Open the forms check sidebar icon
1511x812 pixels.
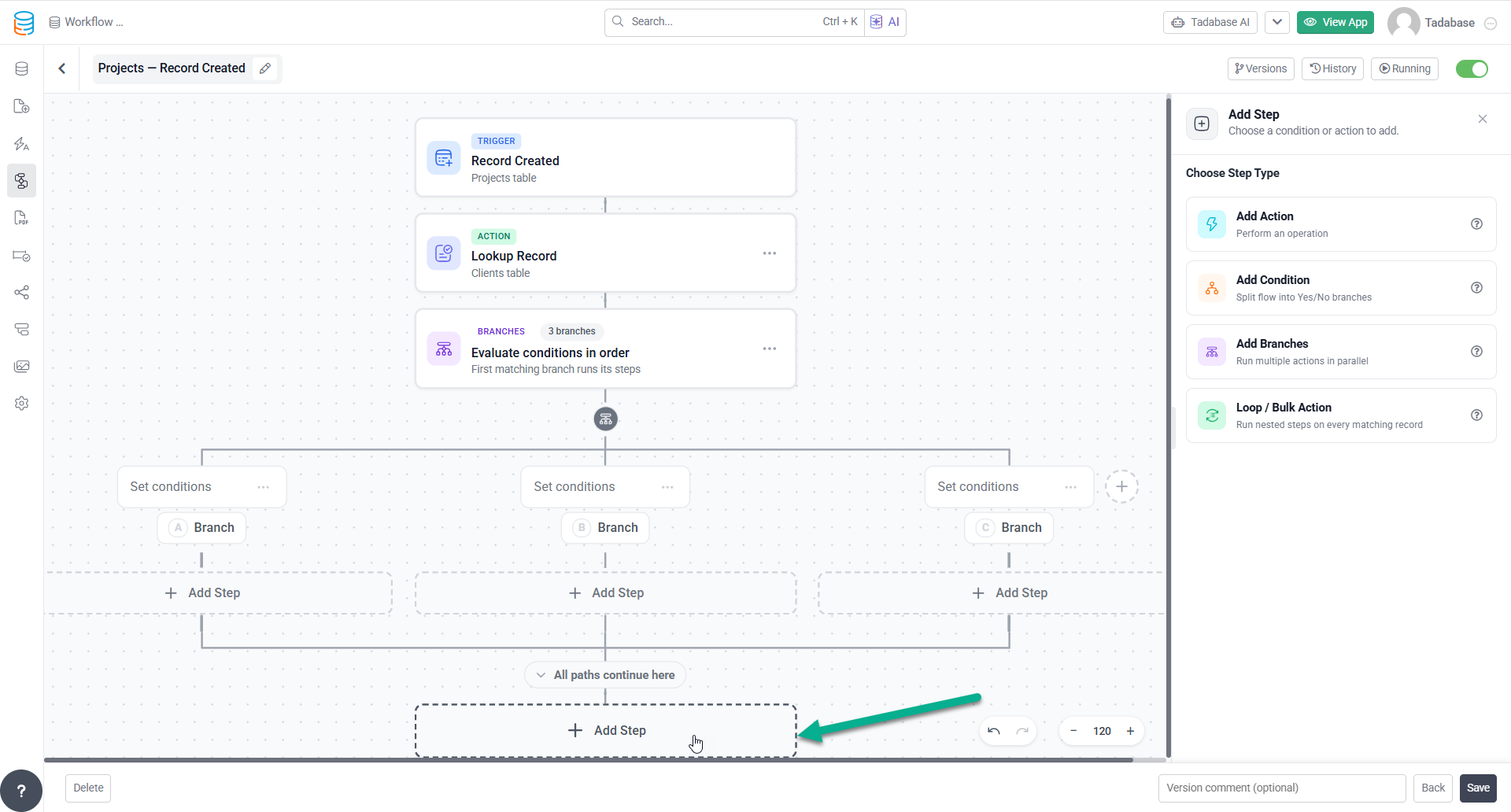(22, 256)
